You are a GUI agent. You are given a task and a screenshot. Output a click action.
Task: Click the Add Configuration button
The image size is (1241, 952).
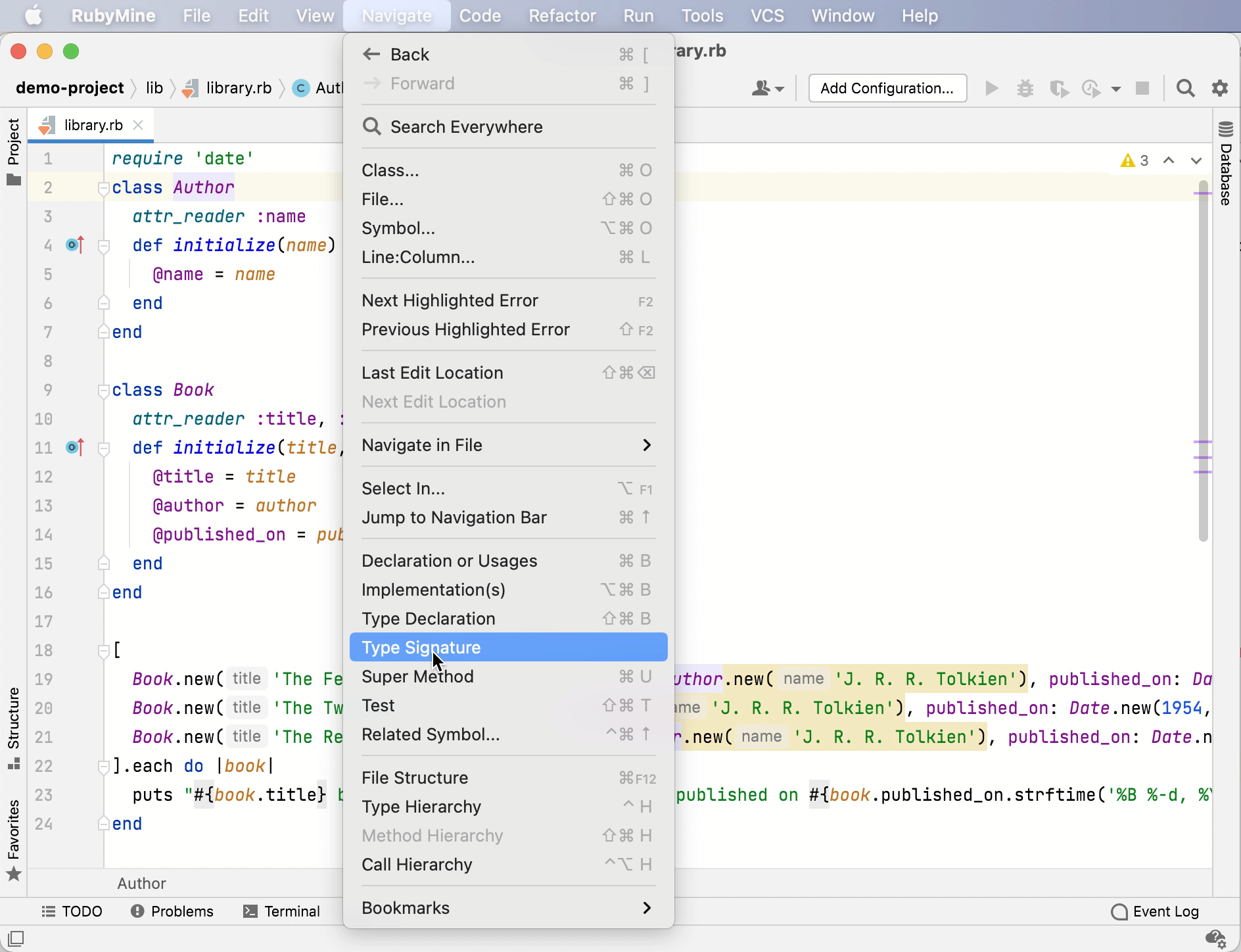(887, 88)
